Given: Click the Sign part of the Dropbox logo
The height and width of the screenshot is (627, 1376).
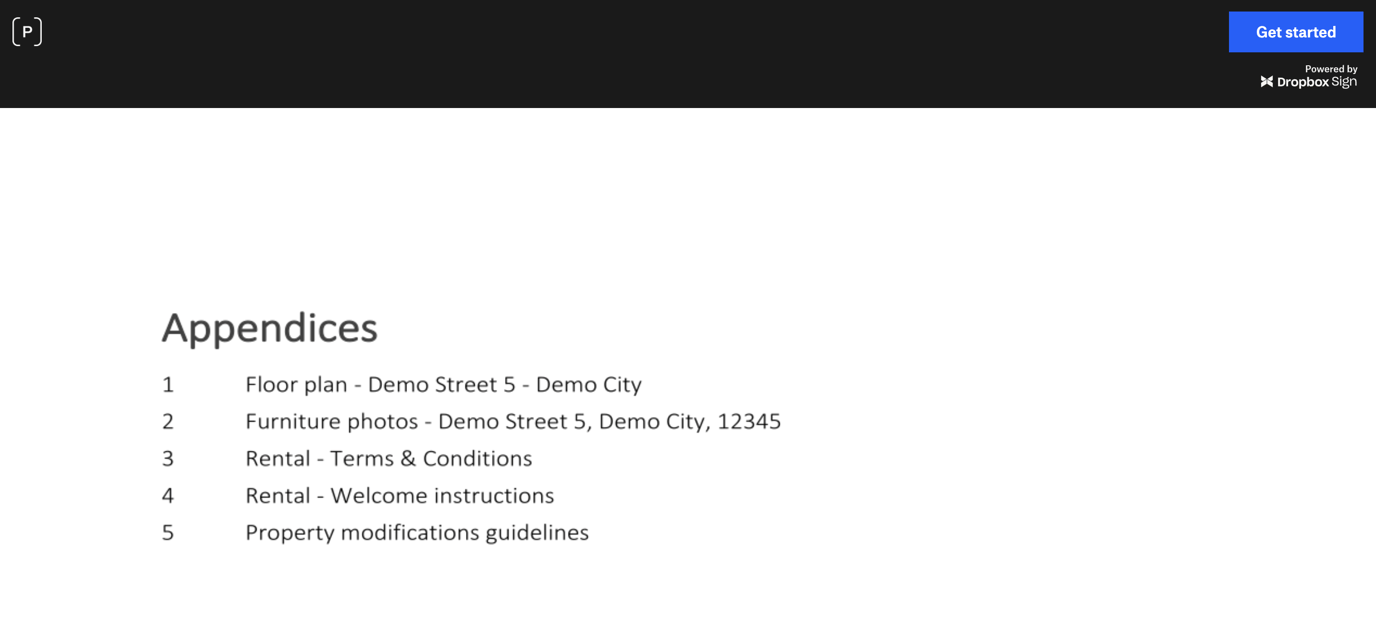Looking at the screenshot, I should 1345,82.
